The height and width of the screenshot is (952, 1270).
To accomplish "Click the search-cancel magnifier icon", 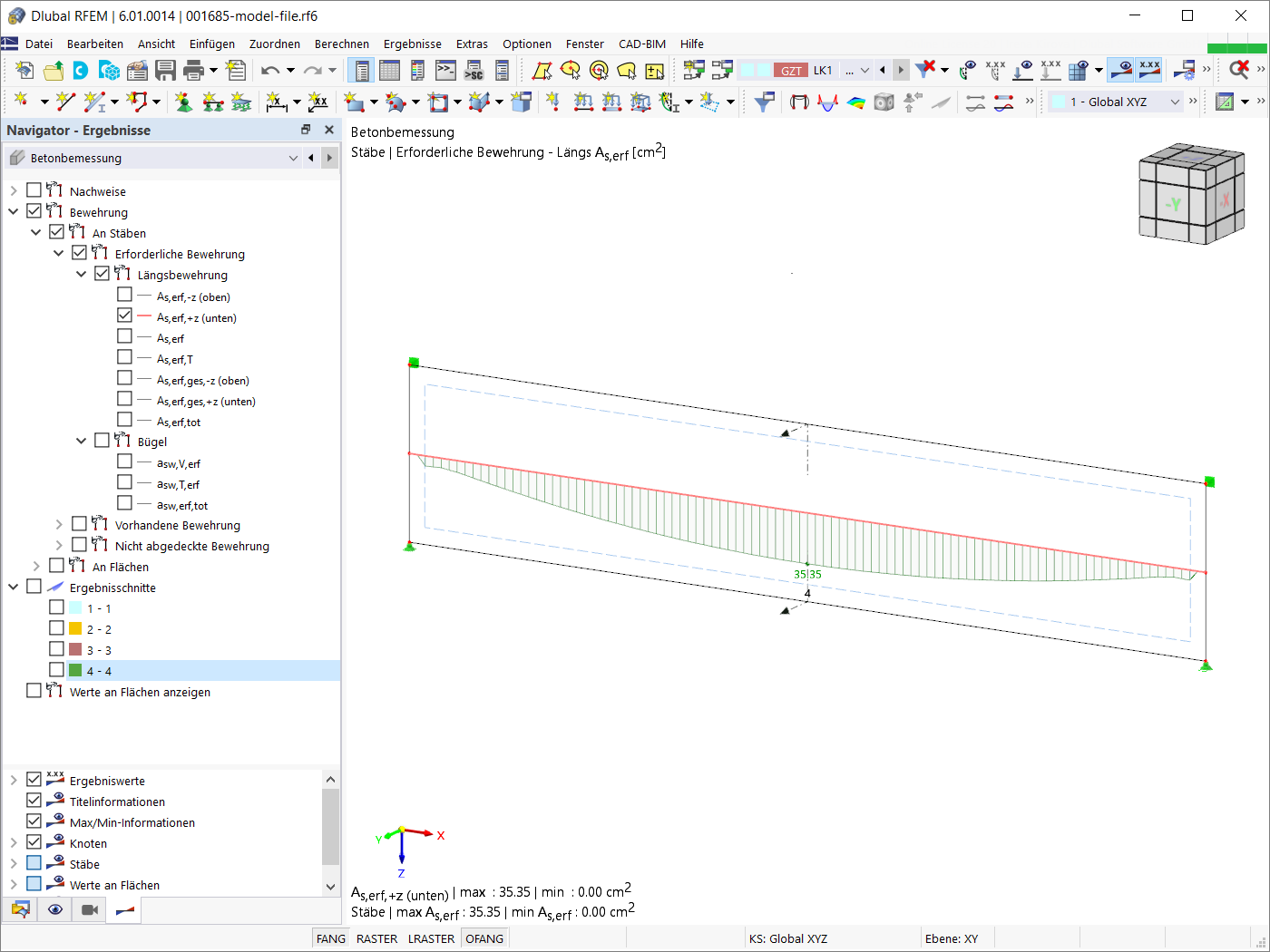I will pyautogui.click(x=1239, y=70).
